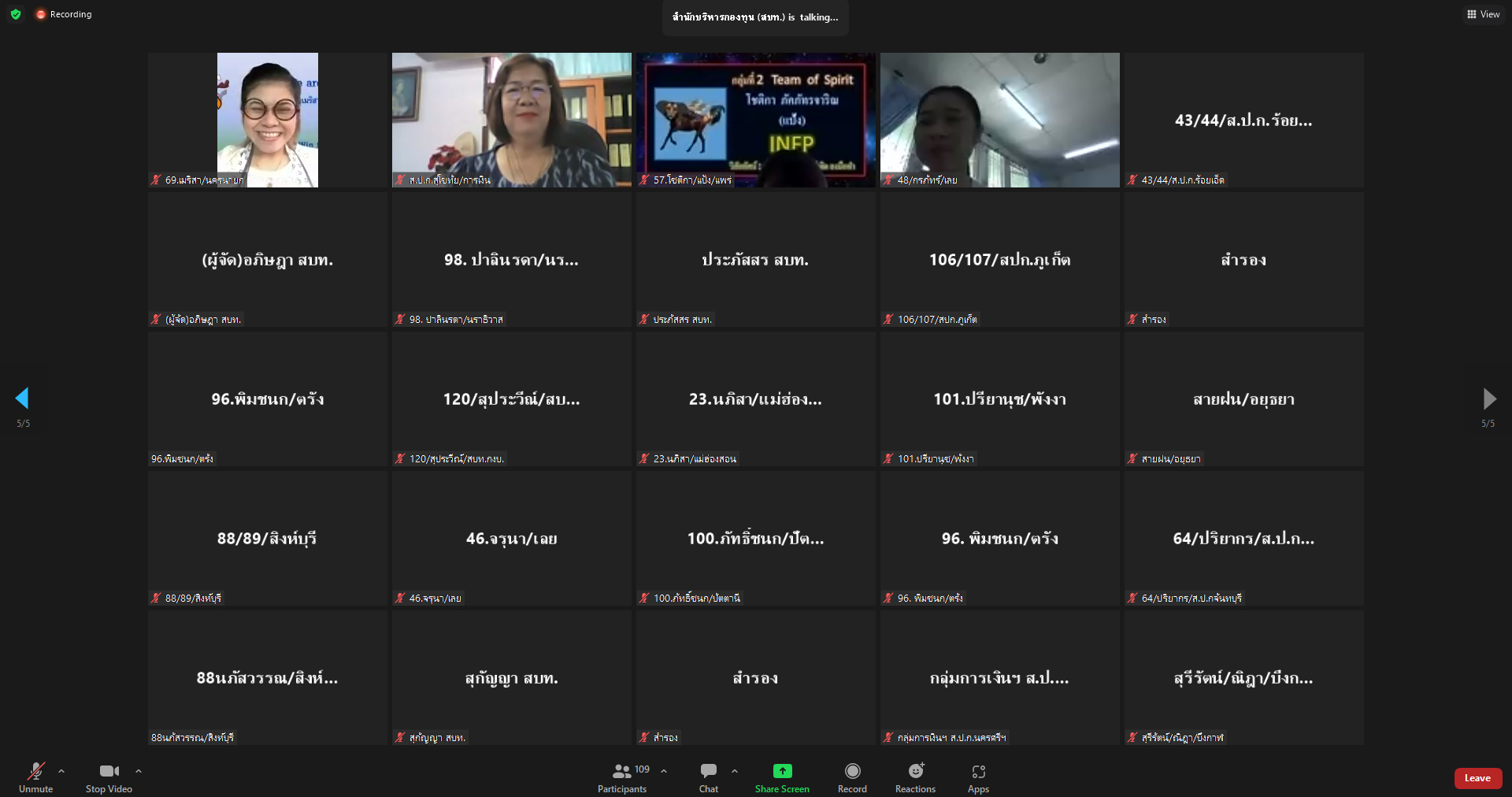The width and height of the screenshot is (1512, 797).
Task: Select the video tile of 69.เมริสา/นครนายก
Action: [x=268, y=120]
